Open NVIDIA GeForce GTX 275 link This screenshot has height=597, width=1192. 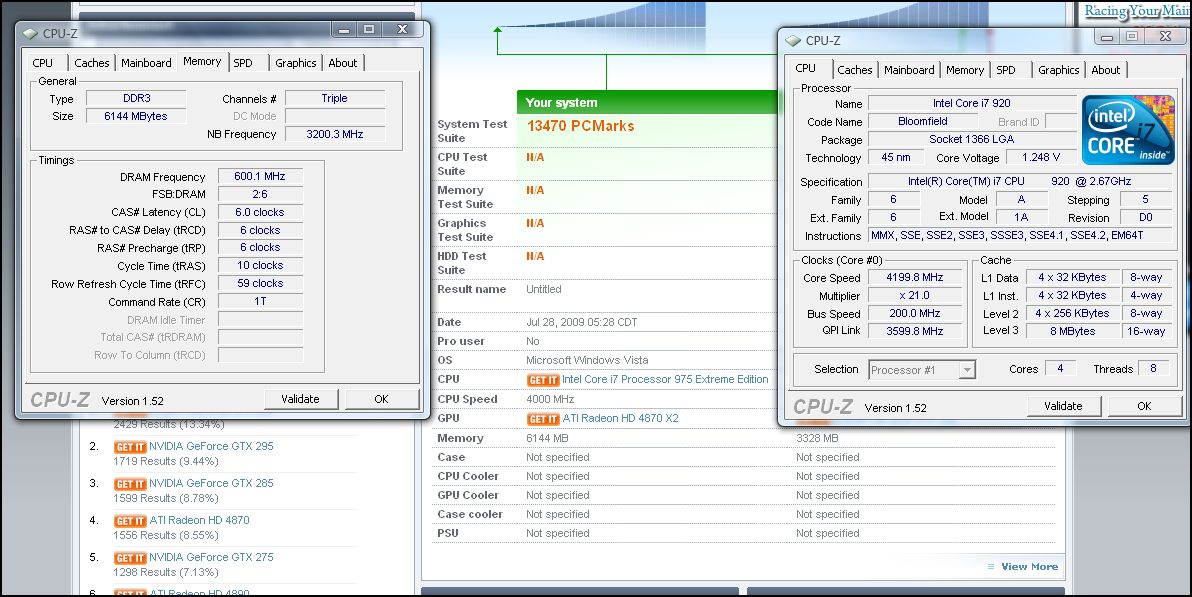point(211,557)
